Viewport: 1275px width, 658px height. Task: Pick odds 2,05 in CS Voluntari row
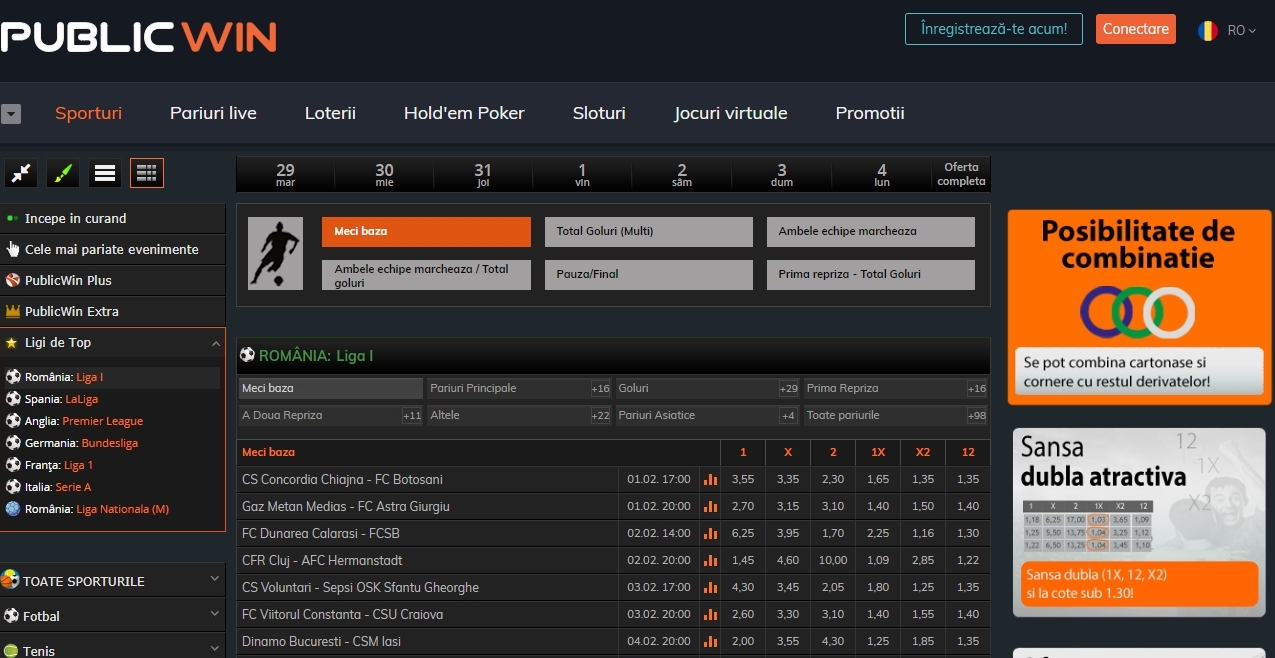[833, 588]
